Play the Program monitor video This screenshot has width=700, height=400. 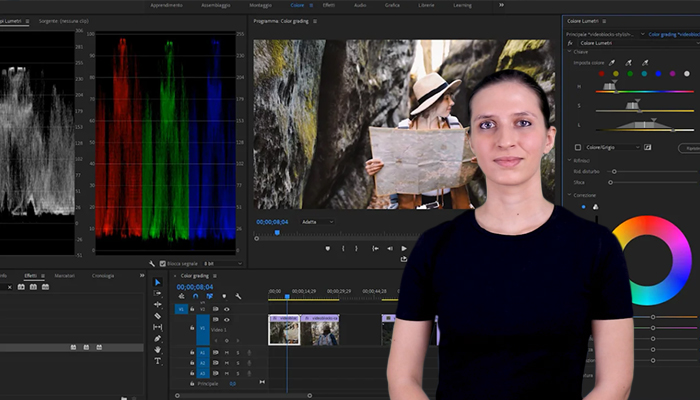404,249
